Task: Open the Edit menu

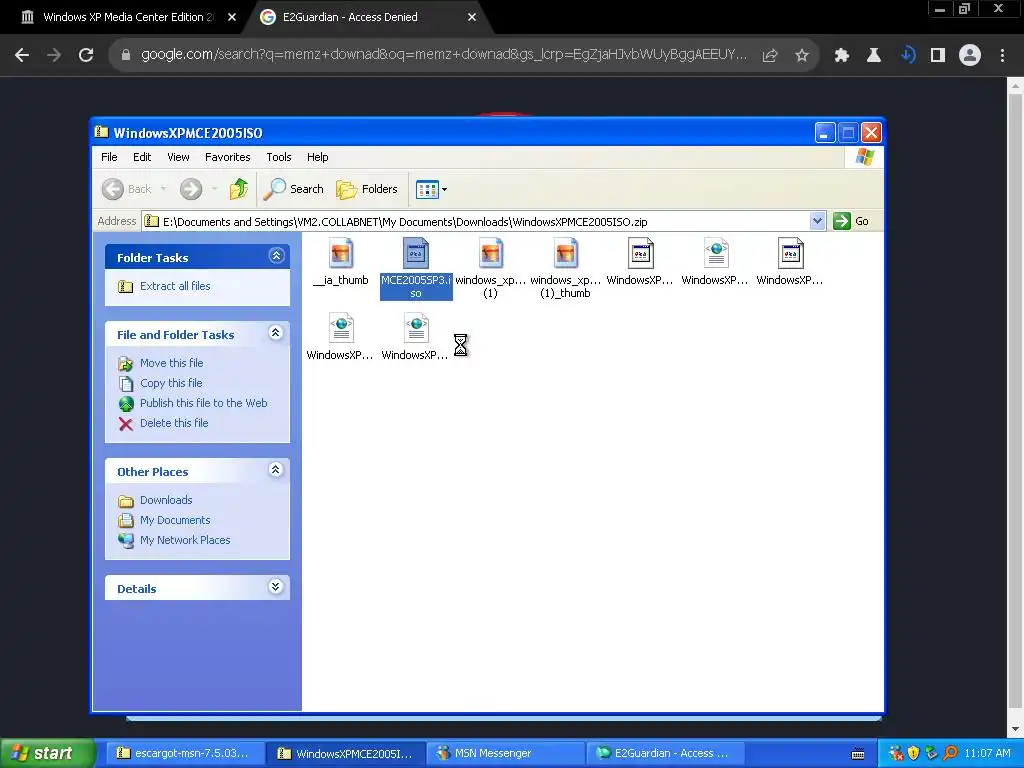Action: pyautogui.click(x=142, y=157)
